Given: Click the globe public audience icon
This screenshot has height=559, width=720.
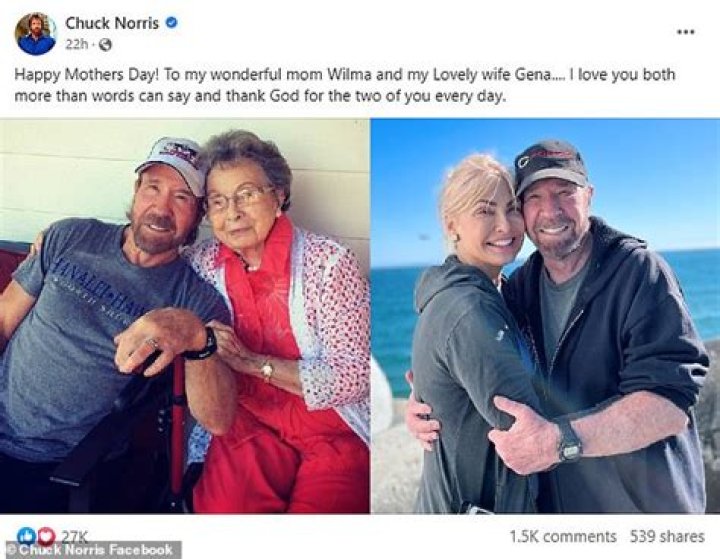Looking at the screenshot, I should tap(106, 45).
